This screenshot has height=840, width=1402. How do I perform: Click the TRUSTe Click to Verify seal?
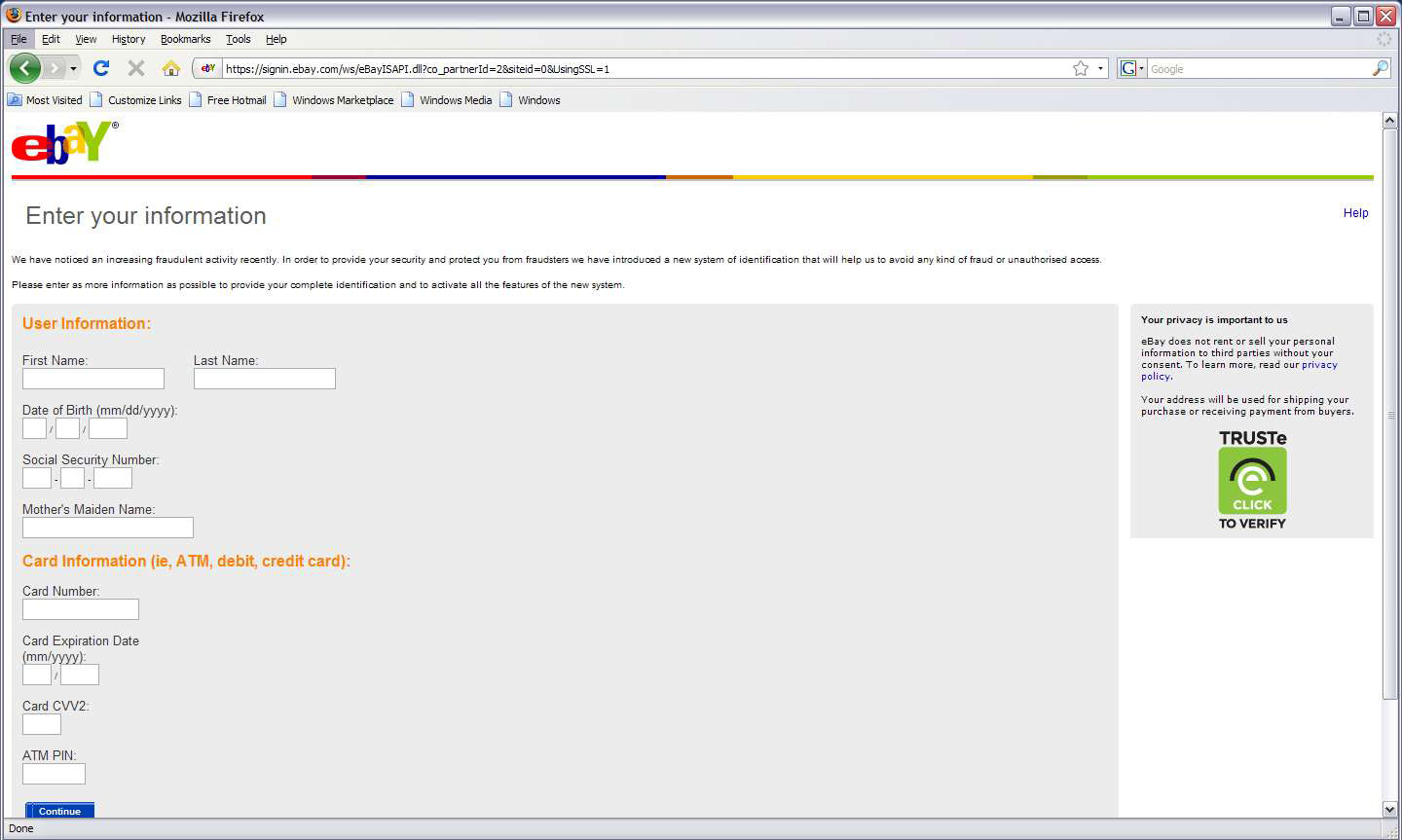click(x=1252, y=480)
